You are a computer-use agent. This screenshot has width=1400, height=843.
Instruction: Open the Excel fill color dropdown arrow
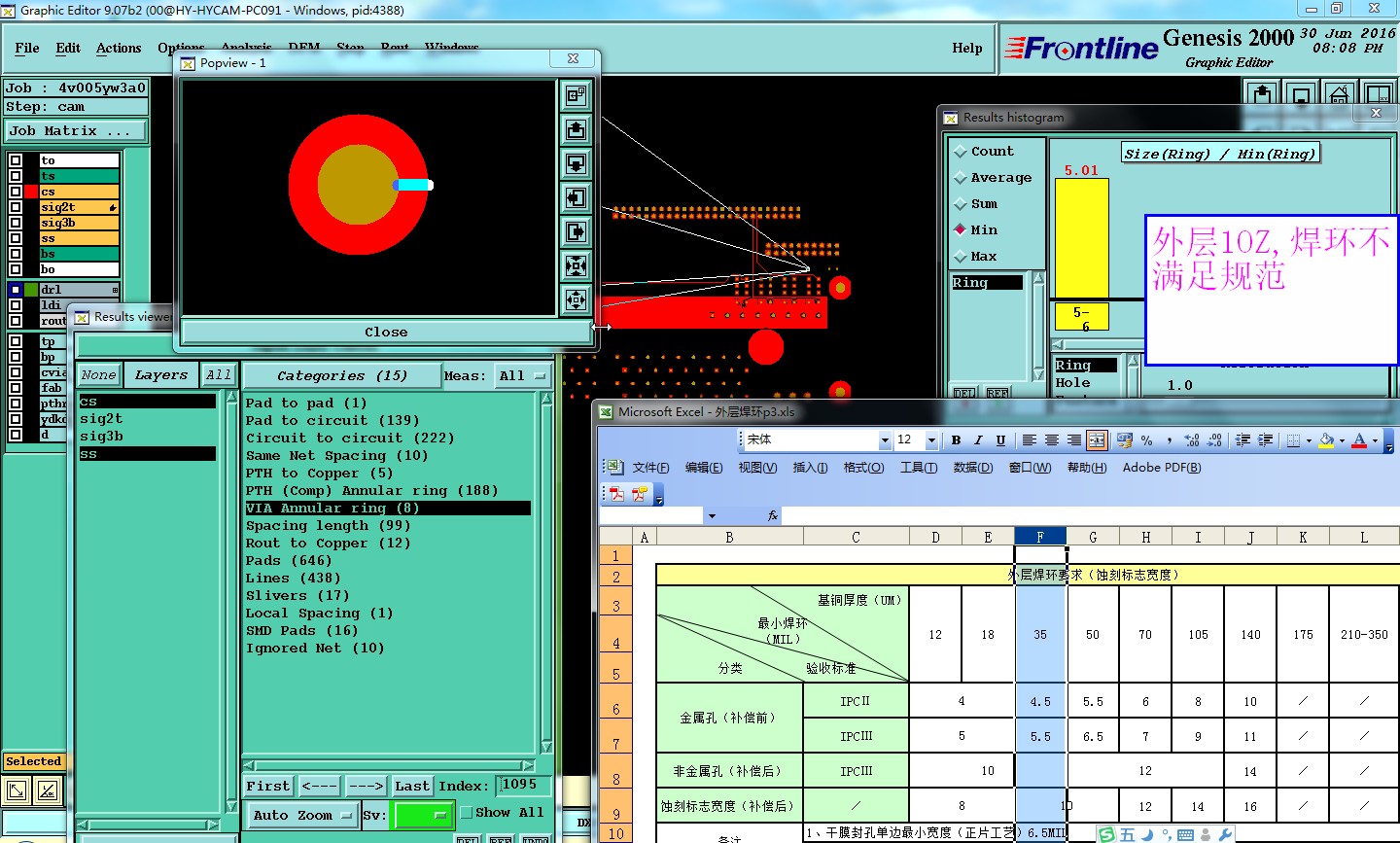(x=1343, y=440)
